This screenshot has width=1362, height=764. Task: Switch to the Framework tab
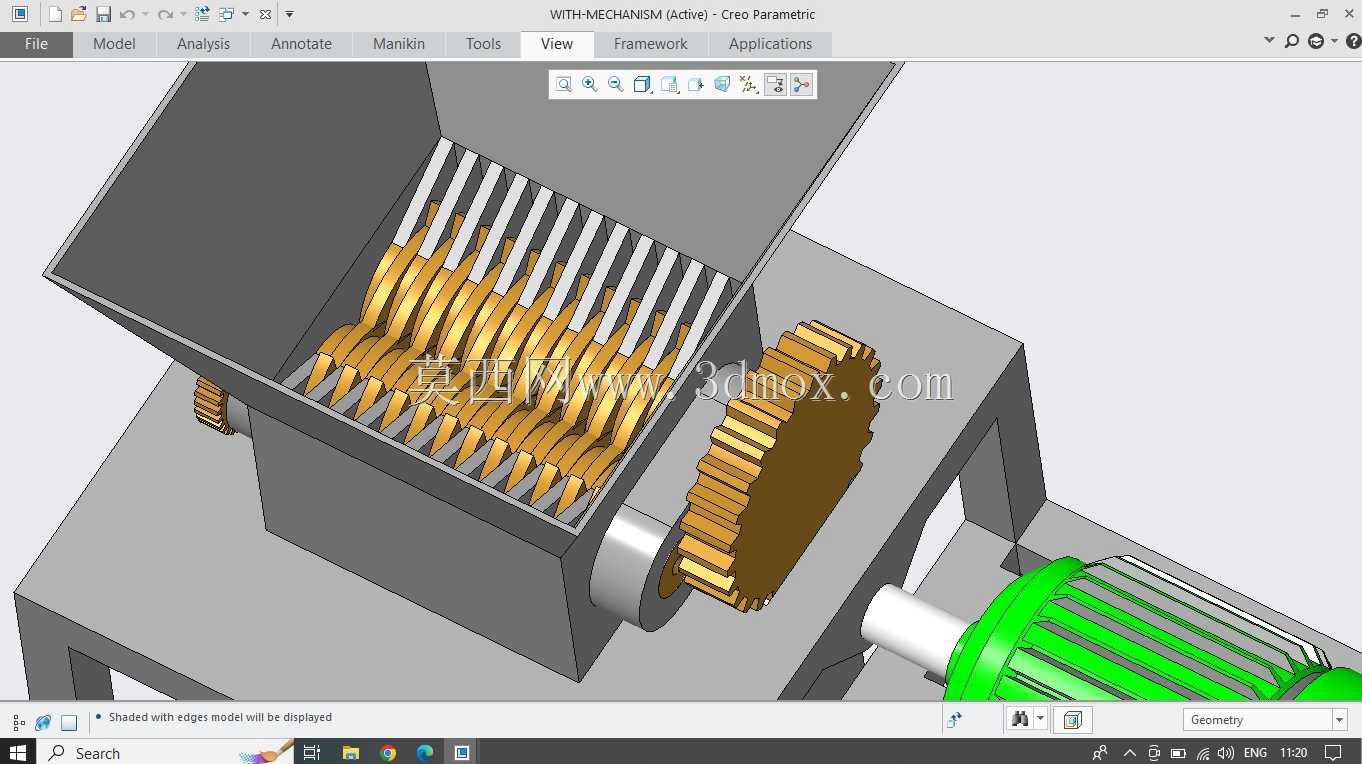[650, 44]
